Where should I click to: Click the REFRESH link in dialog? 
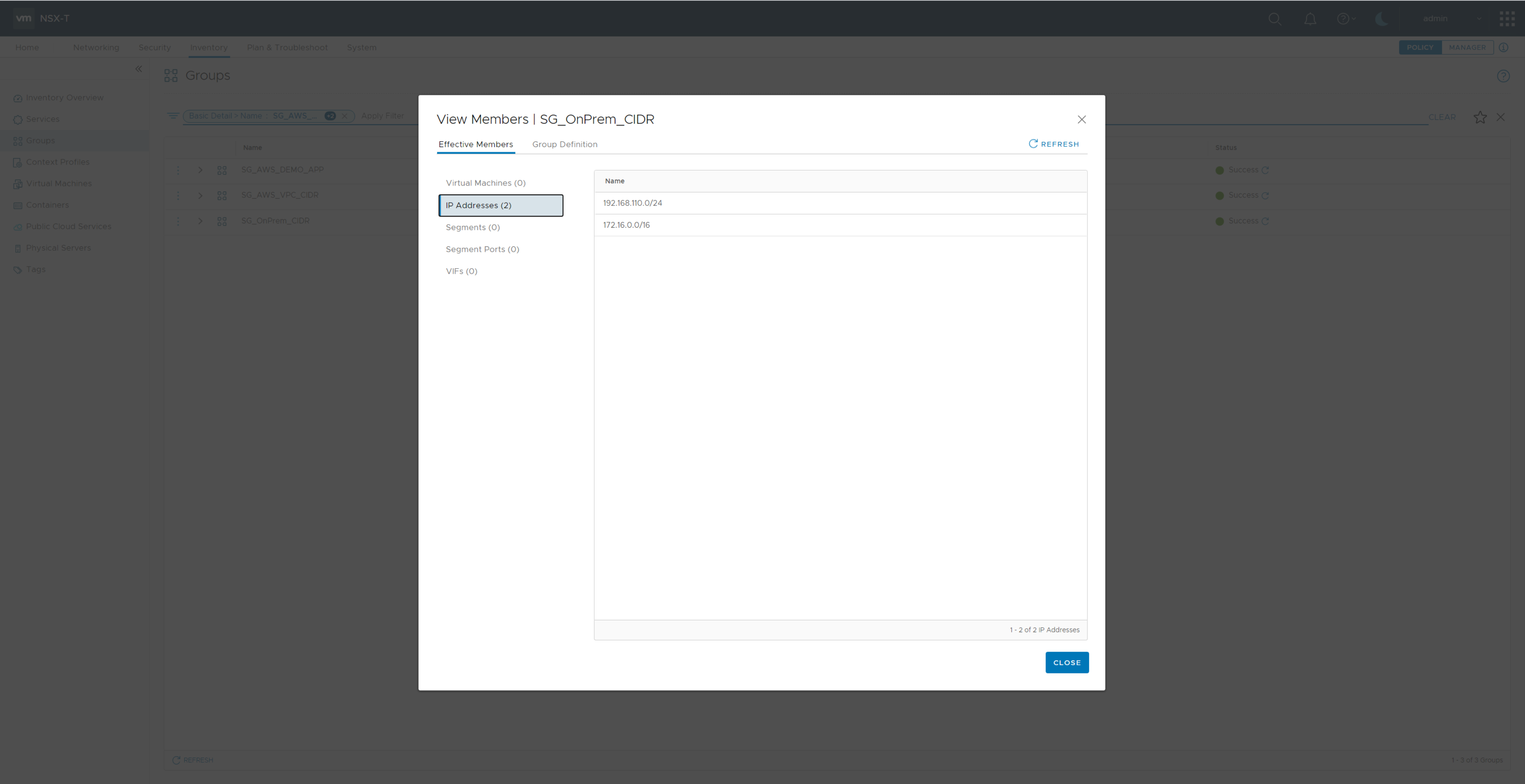[x=1054, y=144]
